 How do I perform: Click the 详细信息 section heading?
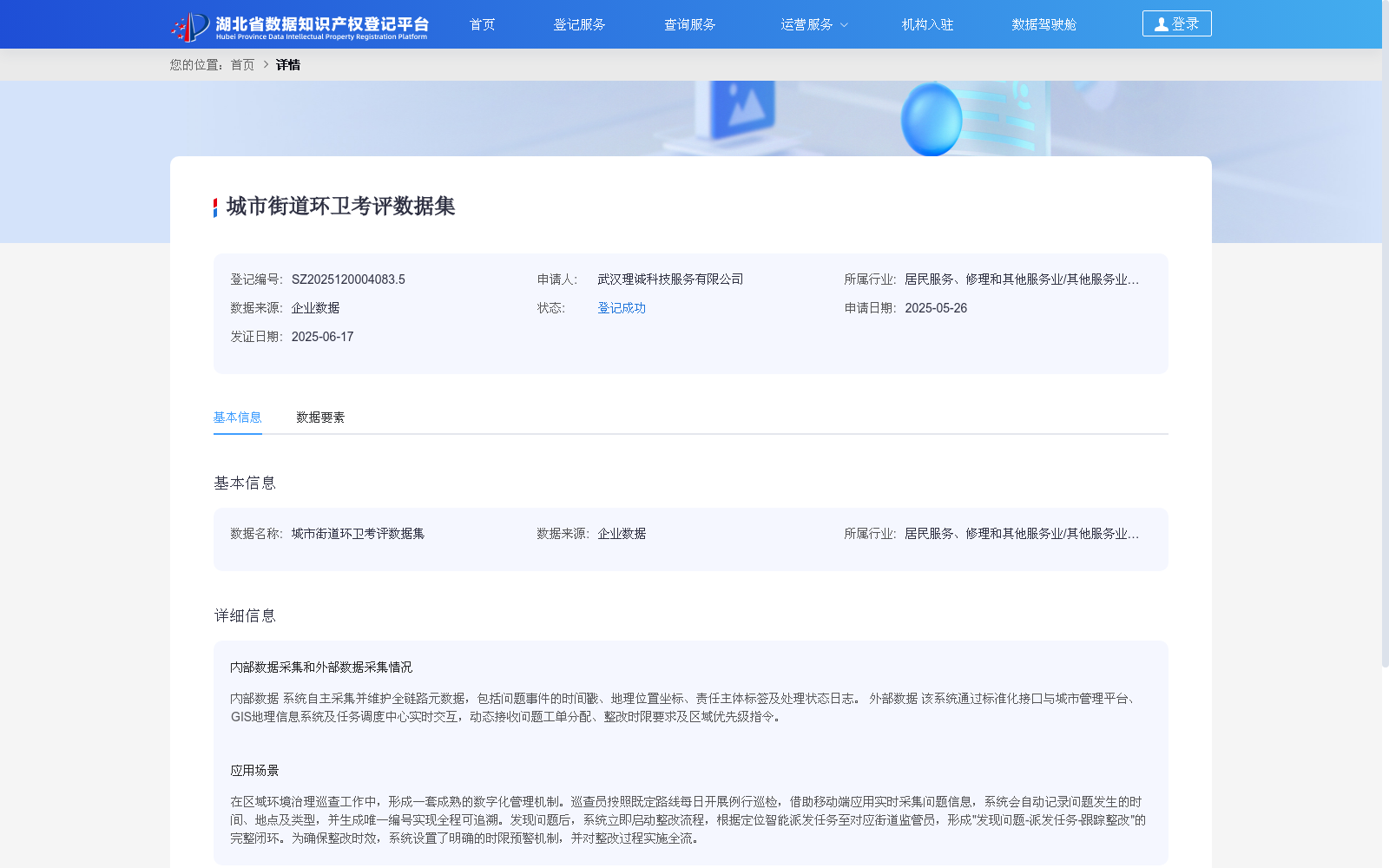pyautogui.click(x=245, y=616)
